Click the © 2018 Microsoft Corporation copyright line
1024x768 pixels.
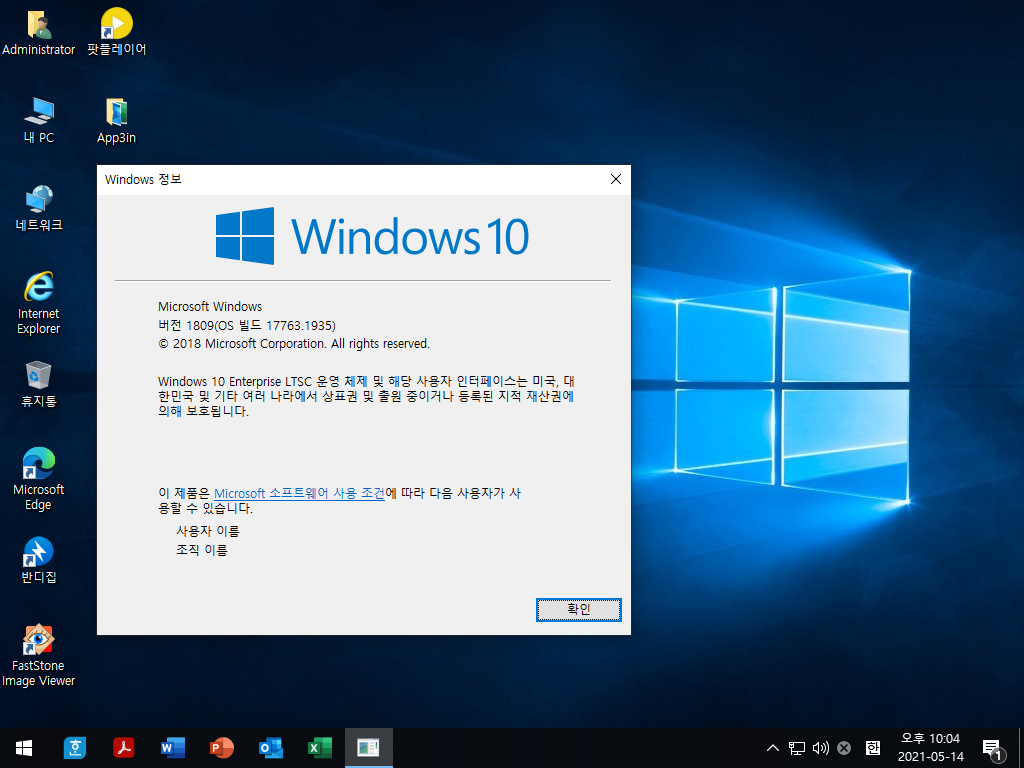[x=294, y=344]
